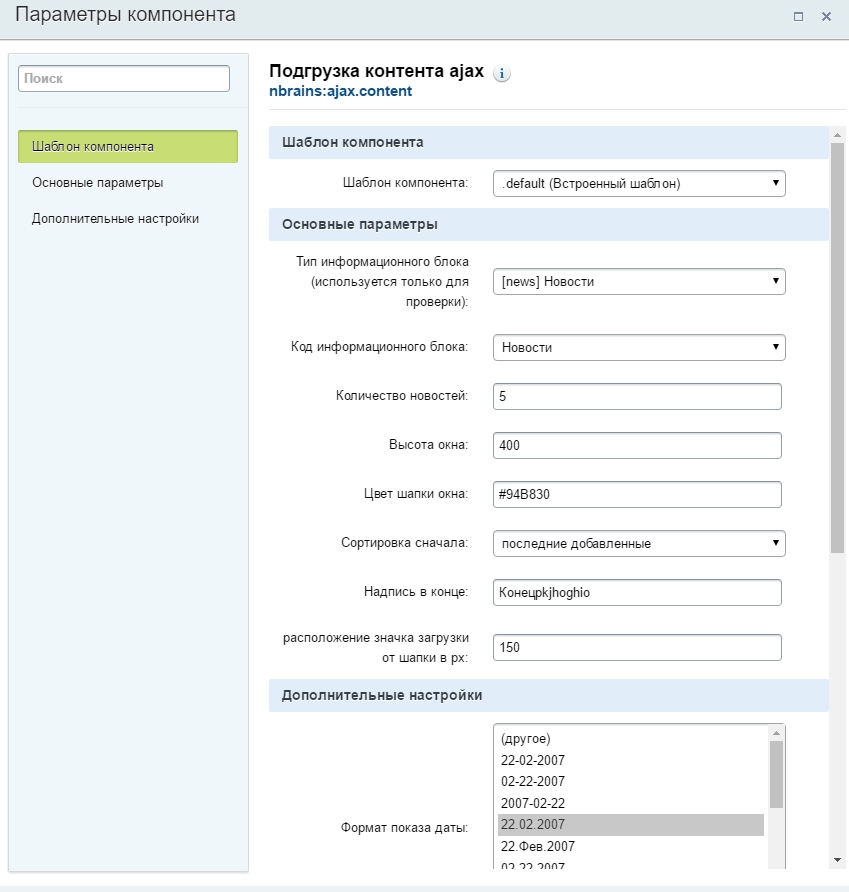Expand Тип информационного блока dropdown

click(x=639, y=282)
